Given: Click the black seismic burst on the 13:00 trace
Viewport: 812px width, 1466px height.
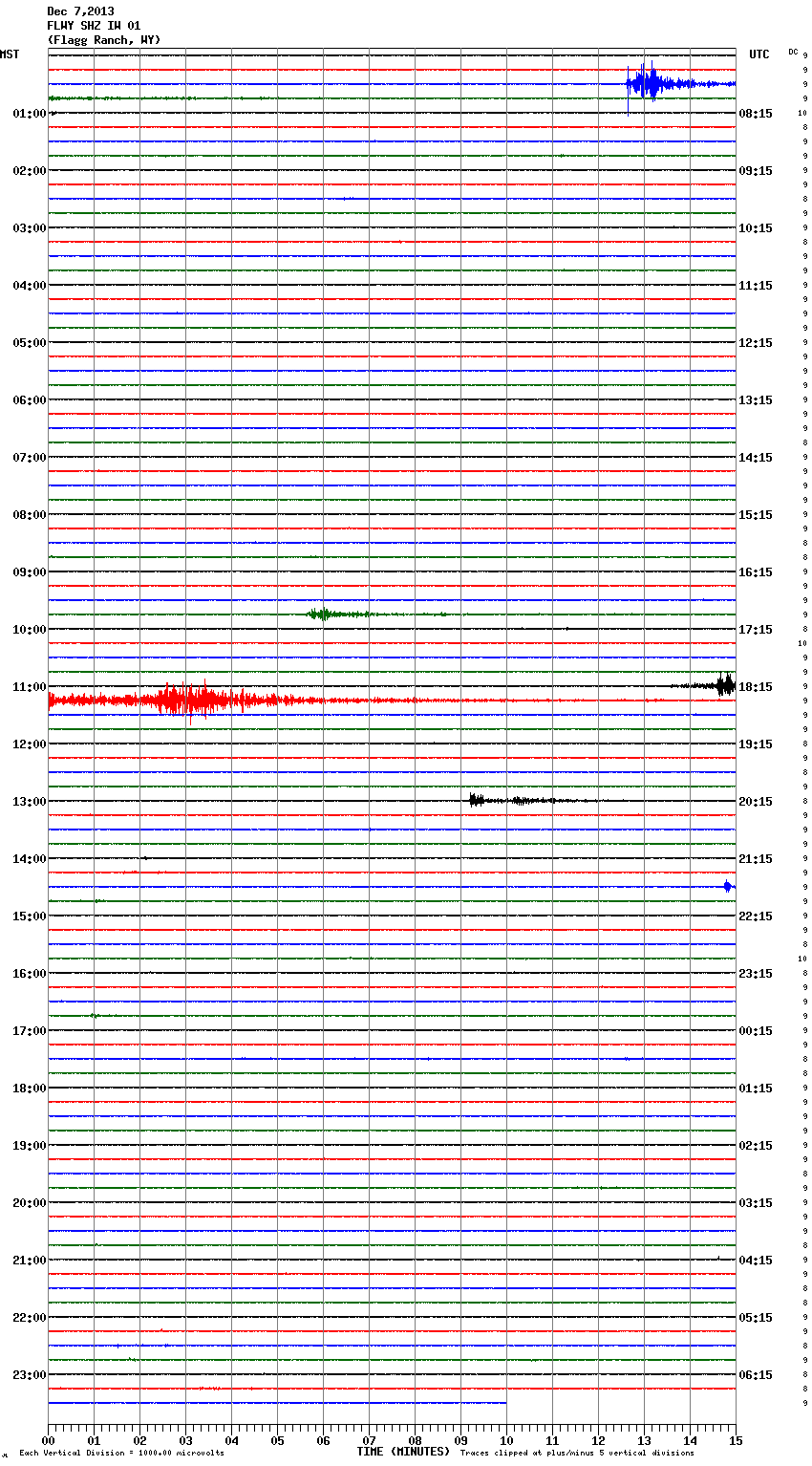Looking at the screenshot, I should pos(478,800).
